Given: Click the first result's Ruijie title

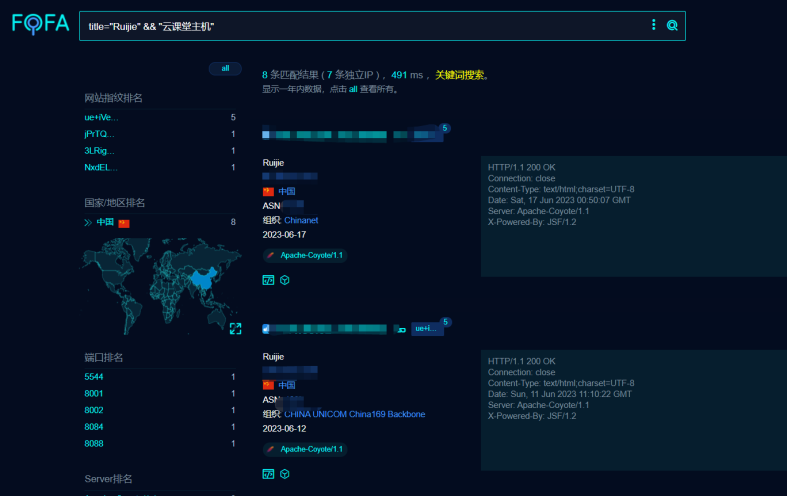Looking at the screenshot, I should tap(273, 163).
